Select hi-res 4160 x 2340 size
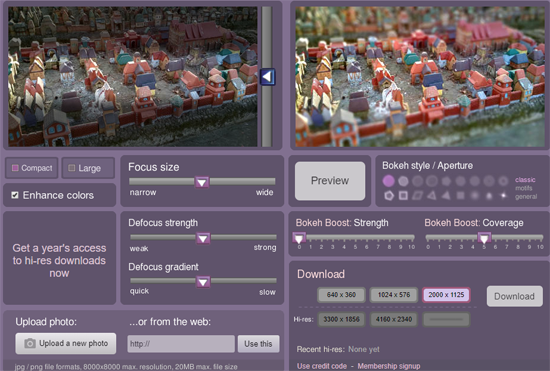The width and height of the screenshot is (550, 371). (x=394, y=319)
